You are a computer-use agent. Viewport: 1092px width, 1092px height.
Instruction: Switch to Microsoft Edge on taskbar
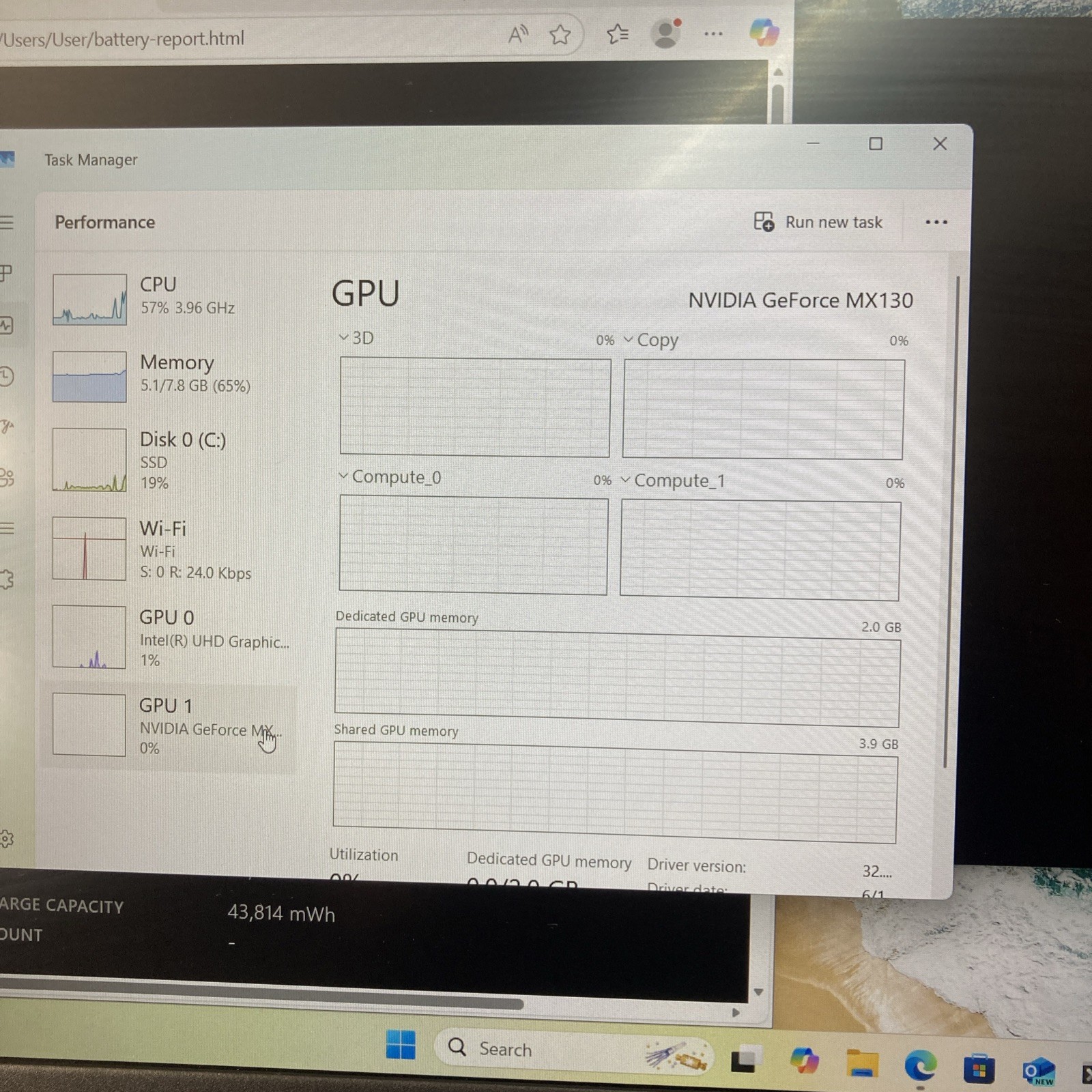921,1066
